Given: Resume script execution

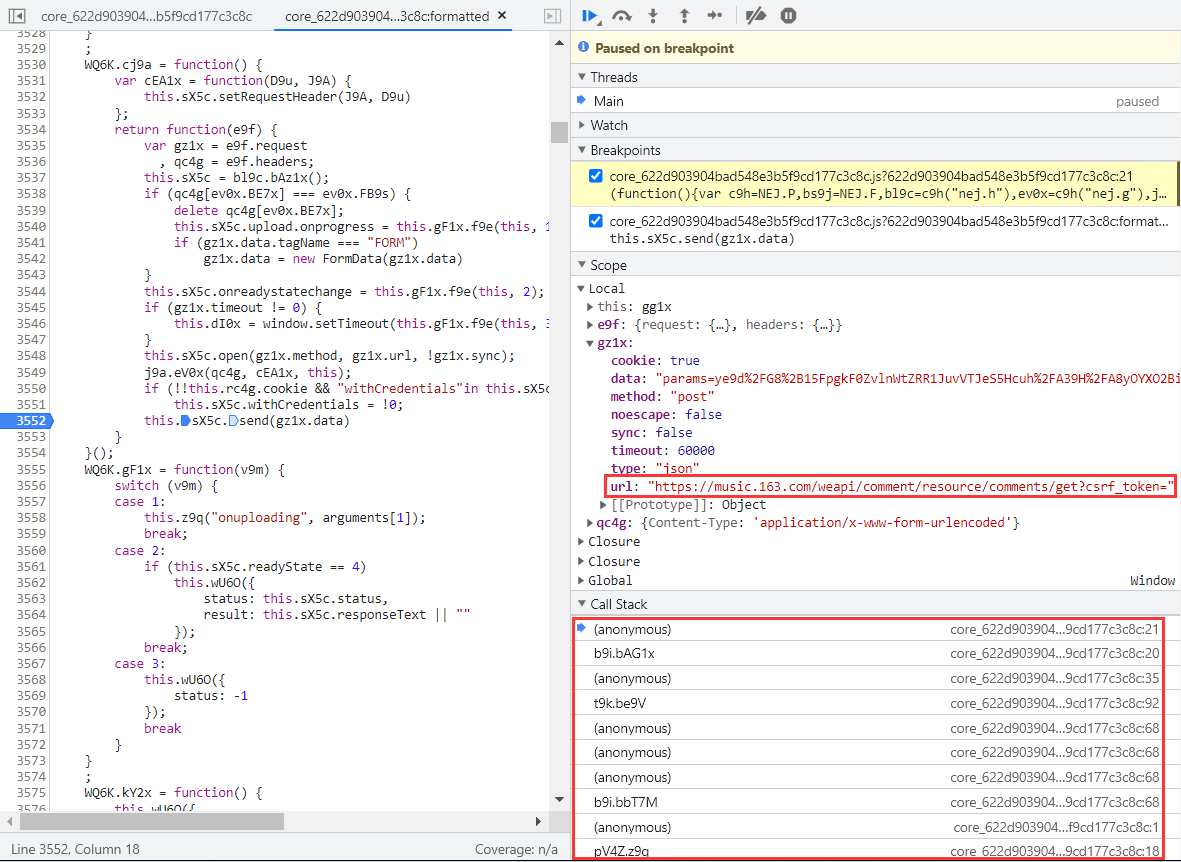Looking at the screenshot, I should tap(591, 16).
